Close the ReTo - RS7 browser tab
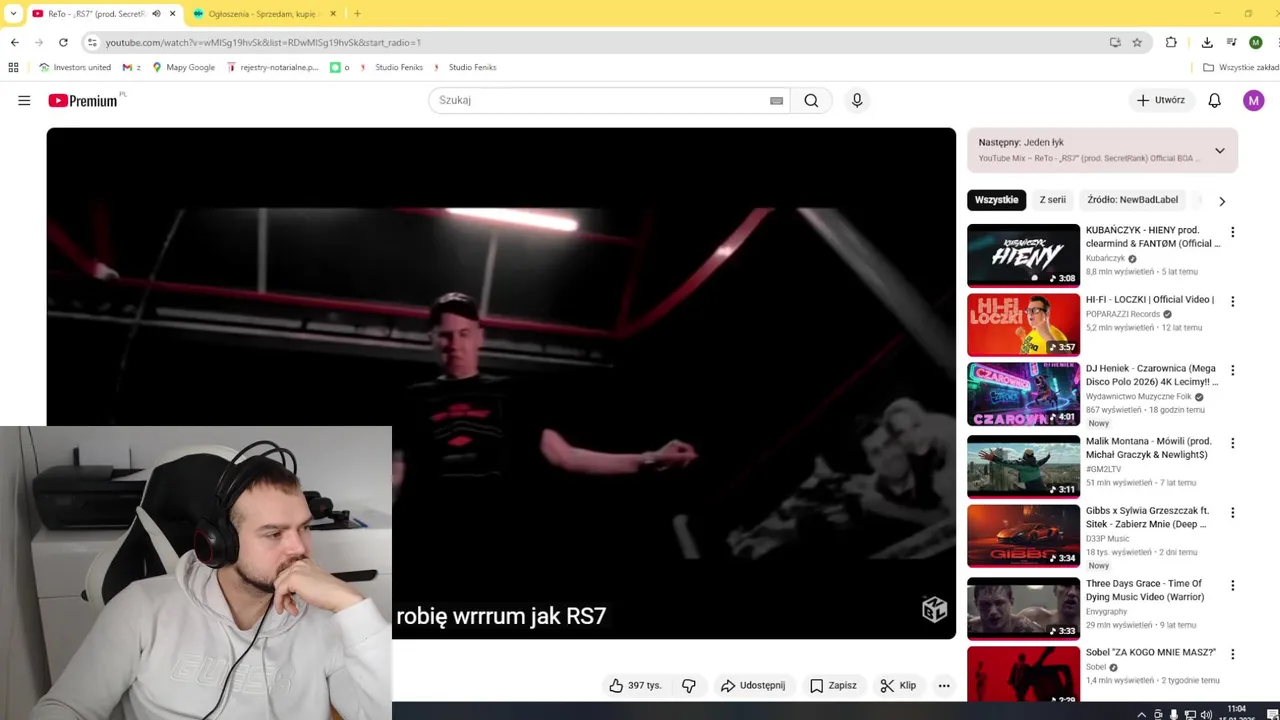This screenshot has width=1280, height=720. click(172, 14)
